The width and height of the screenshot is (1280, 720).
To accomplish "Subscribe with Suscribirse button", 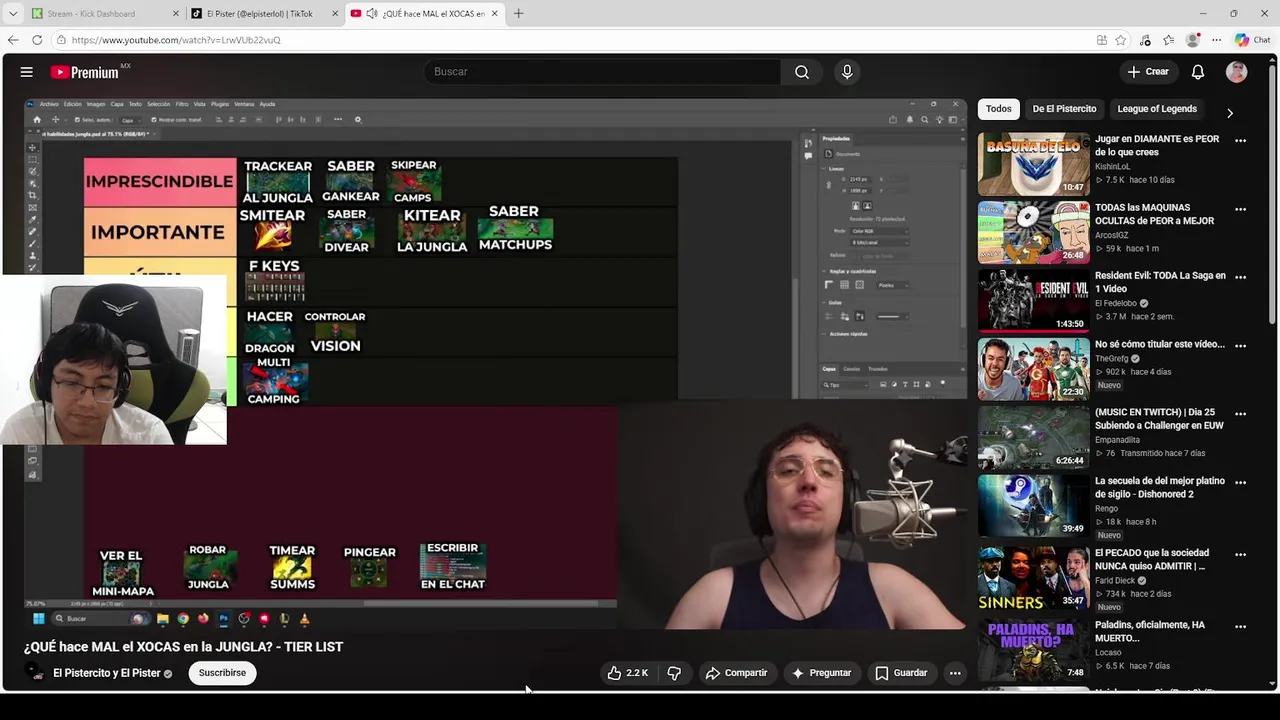I will (x=222, y=673).
